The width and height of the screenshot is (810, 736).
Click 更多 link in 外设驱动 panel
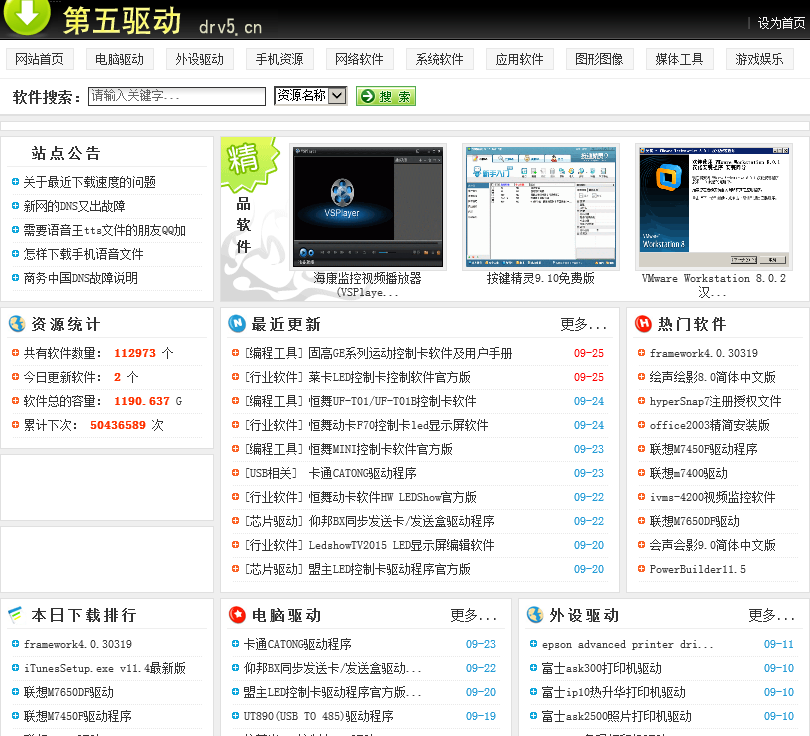771,615
